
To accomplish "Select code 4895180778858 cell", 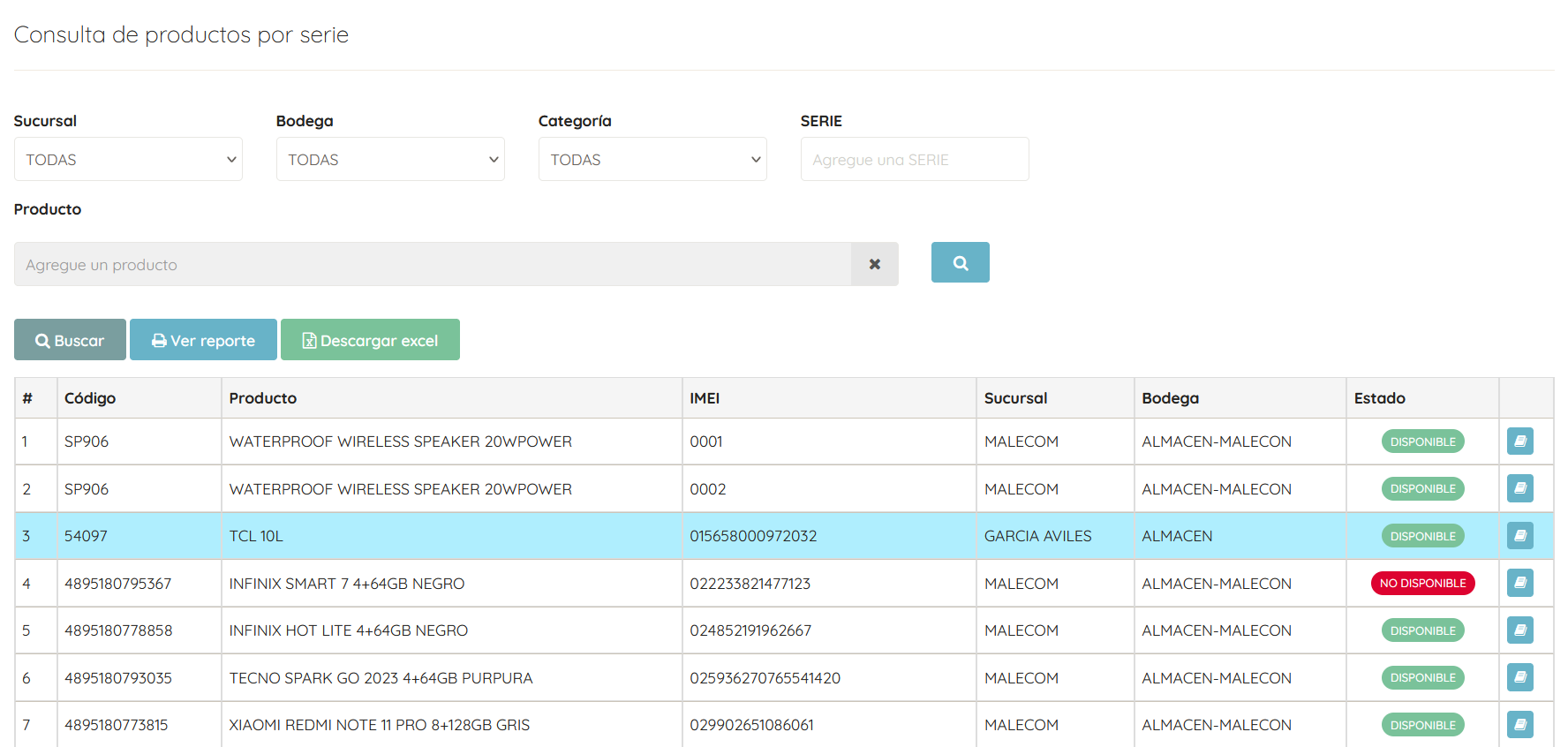I will (139, 630).
